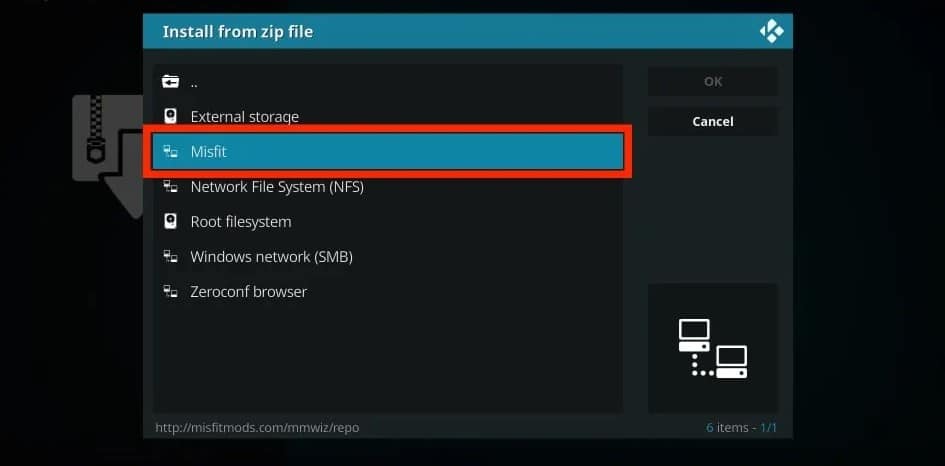Click the greyed-out OK button
This screenshot has width=945, height=466.
[713, 81]
